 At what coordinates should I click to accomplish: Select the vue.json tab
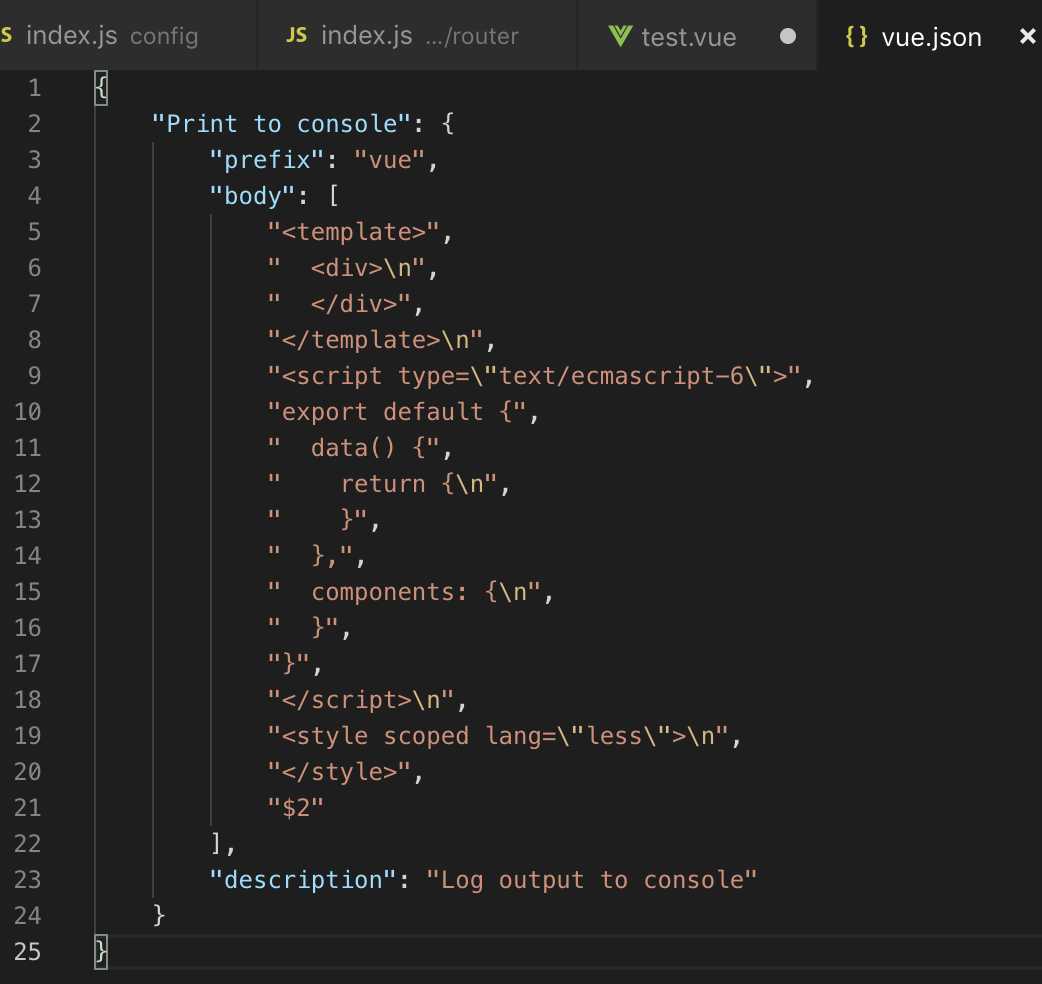tap(930, 37)
